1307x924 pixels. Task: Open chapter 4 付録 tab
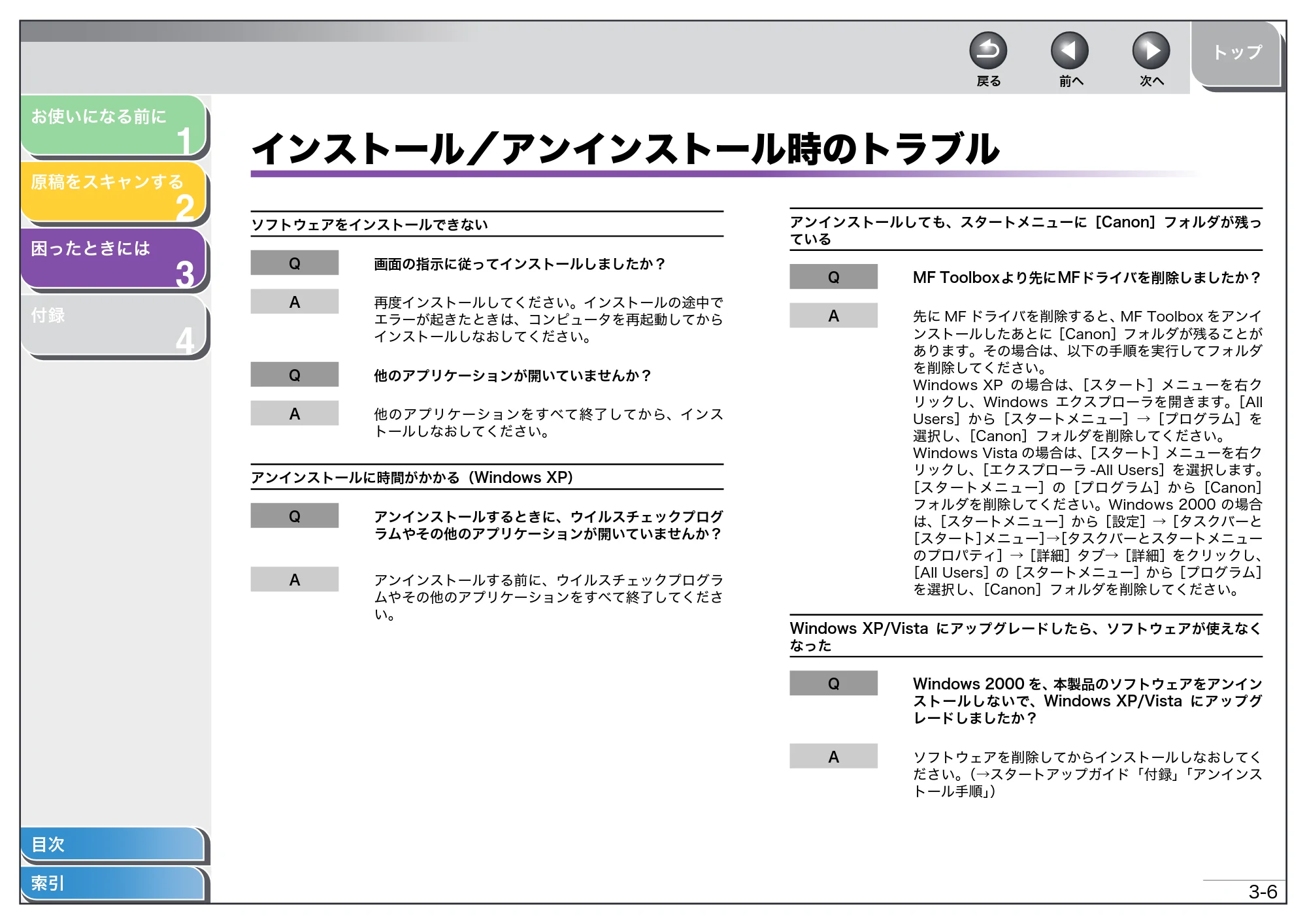point(113,325)
